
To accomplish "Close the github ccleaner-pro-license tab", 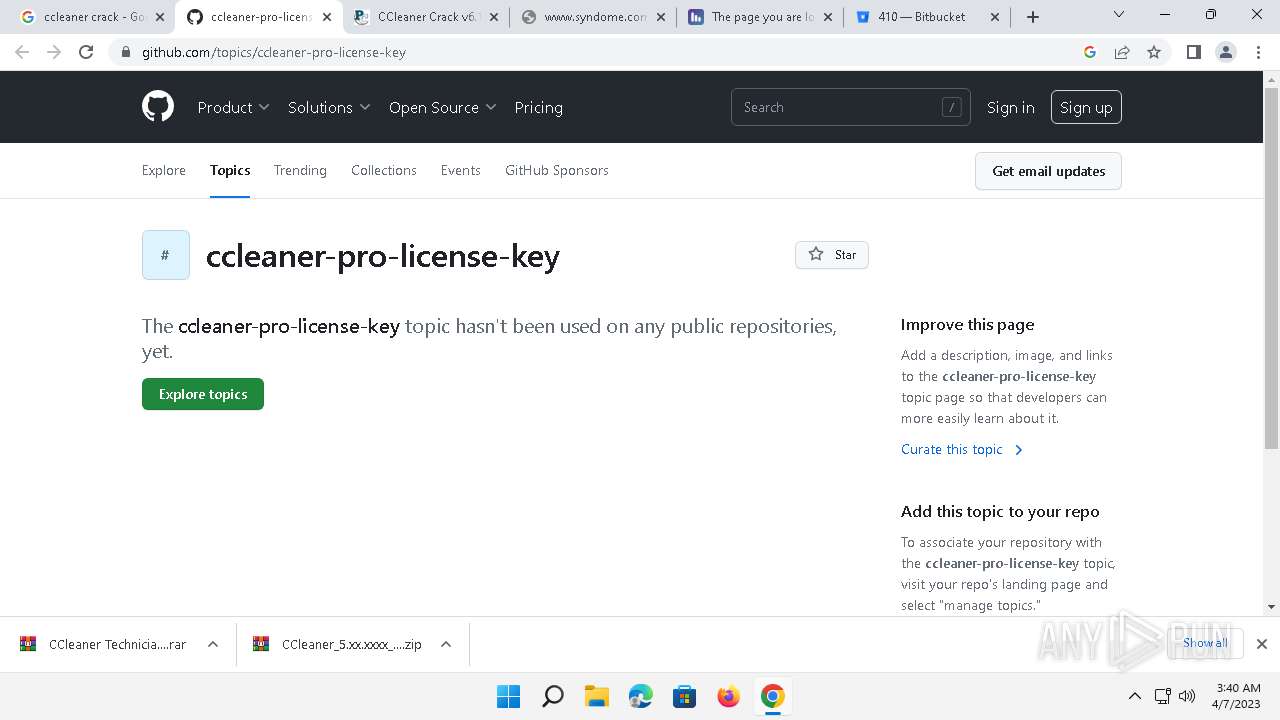I will [326, 17].
